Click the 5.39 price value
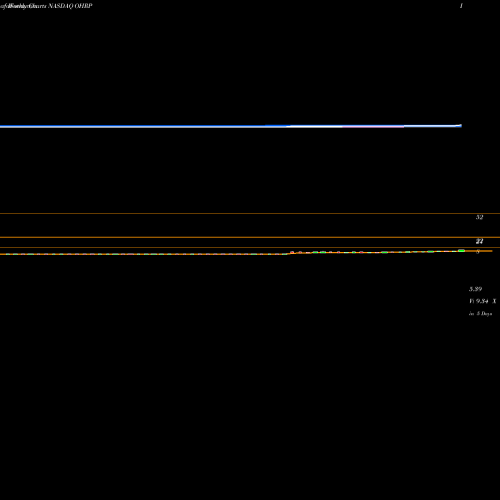 tap(475, 289)
